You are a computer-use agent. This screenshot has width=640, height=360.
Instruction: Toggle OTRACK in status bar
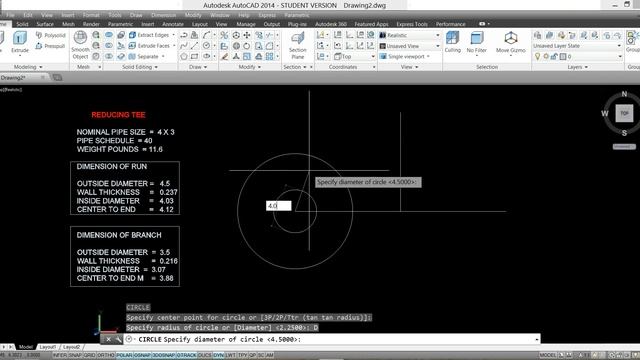pyautogui.click(x=187, y=356)
